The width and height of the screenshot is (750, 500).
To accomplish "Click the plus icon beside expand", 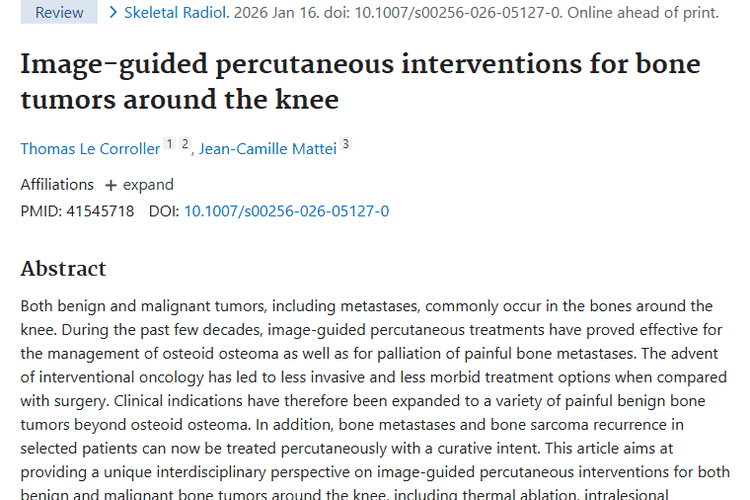I will click(x=111, y=185).
